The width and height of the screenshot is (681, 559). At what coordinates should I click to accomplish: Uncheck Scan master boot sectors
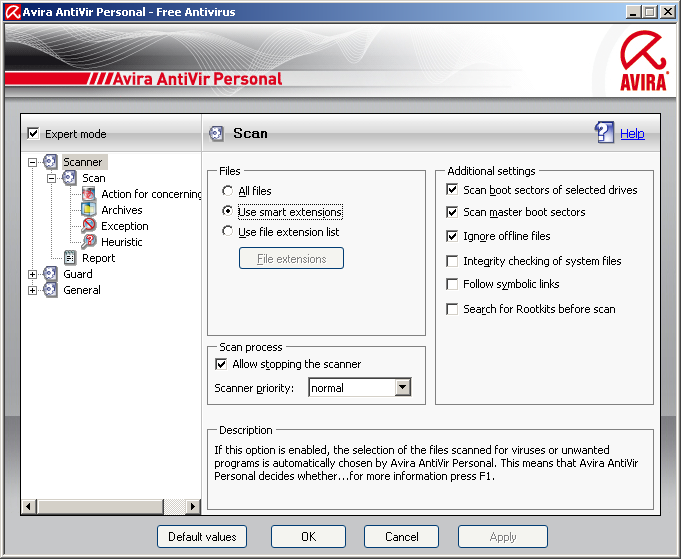pyautogui.click(x=452, y=212)
